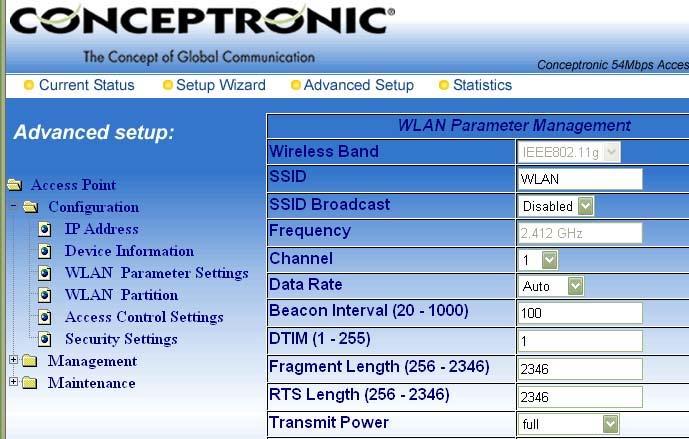Viewport: 689px width, 439px height.
Task: Click the yellow bullet beside Current Status
Action: (29, 85)
